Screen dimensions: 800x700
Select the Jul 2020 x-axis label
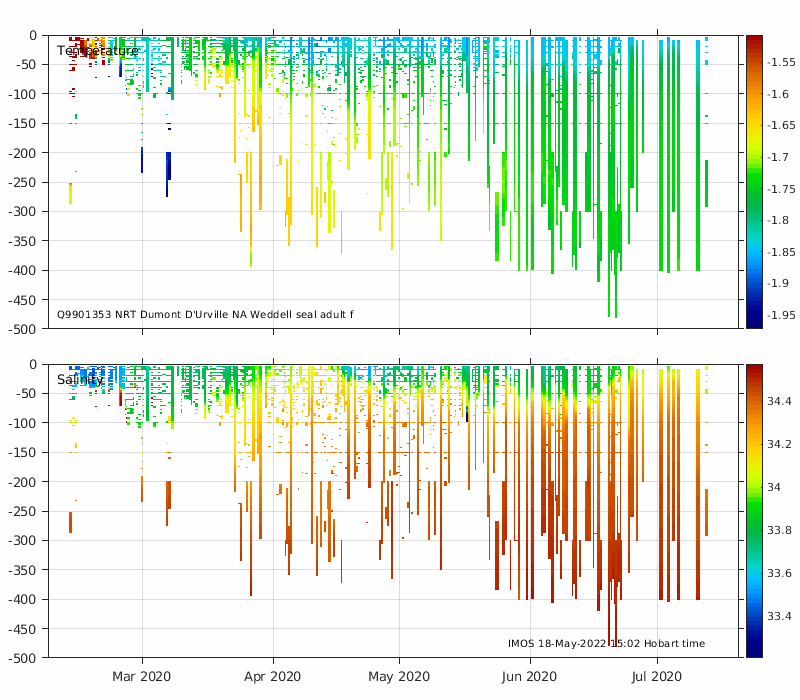(656, 677)
